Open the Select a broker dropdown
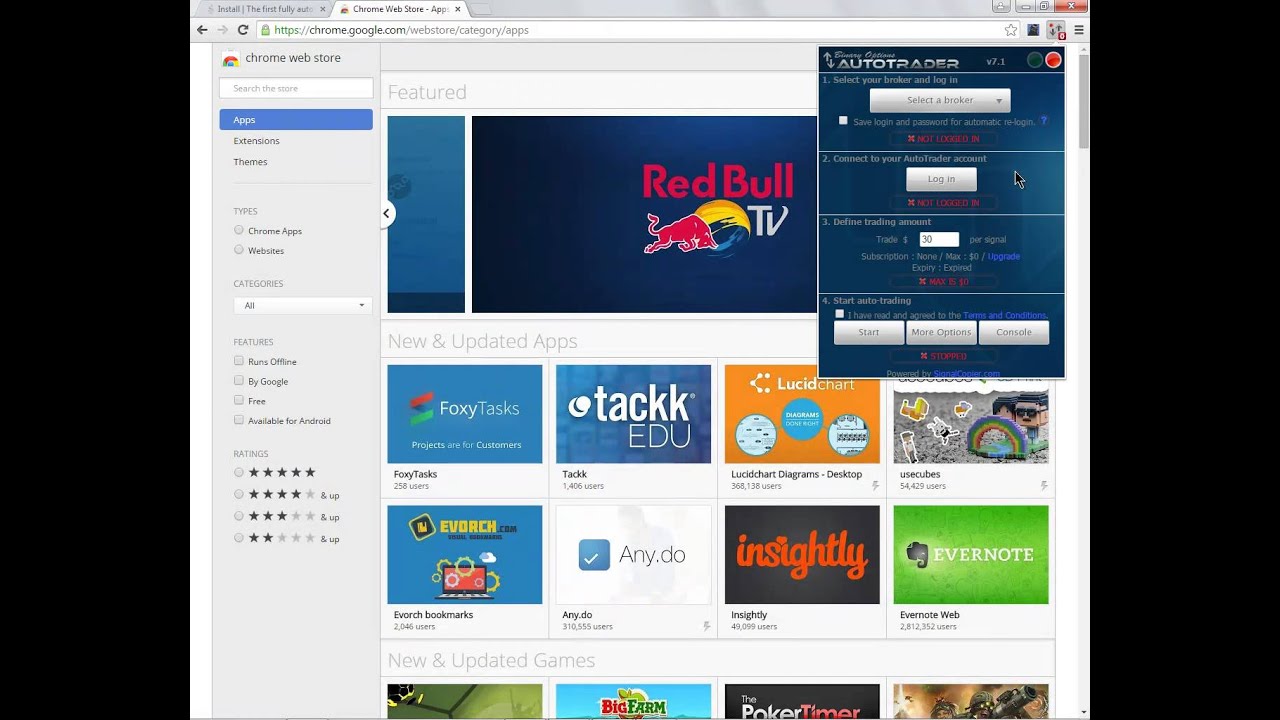 click(x=940, y=100)
